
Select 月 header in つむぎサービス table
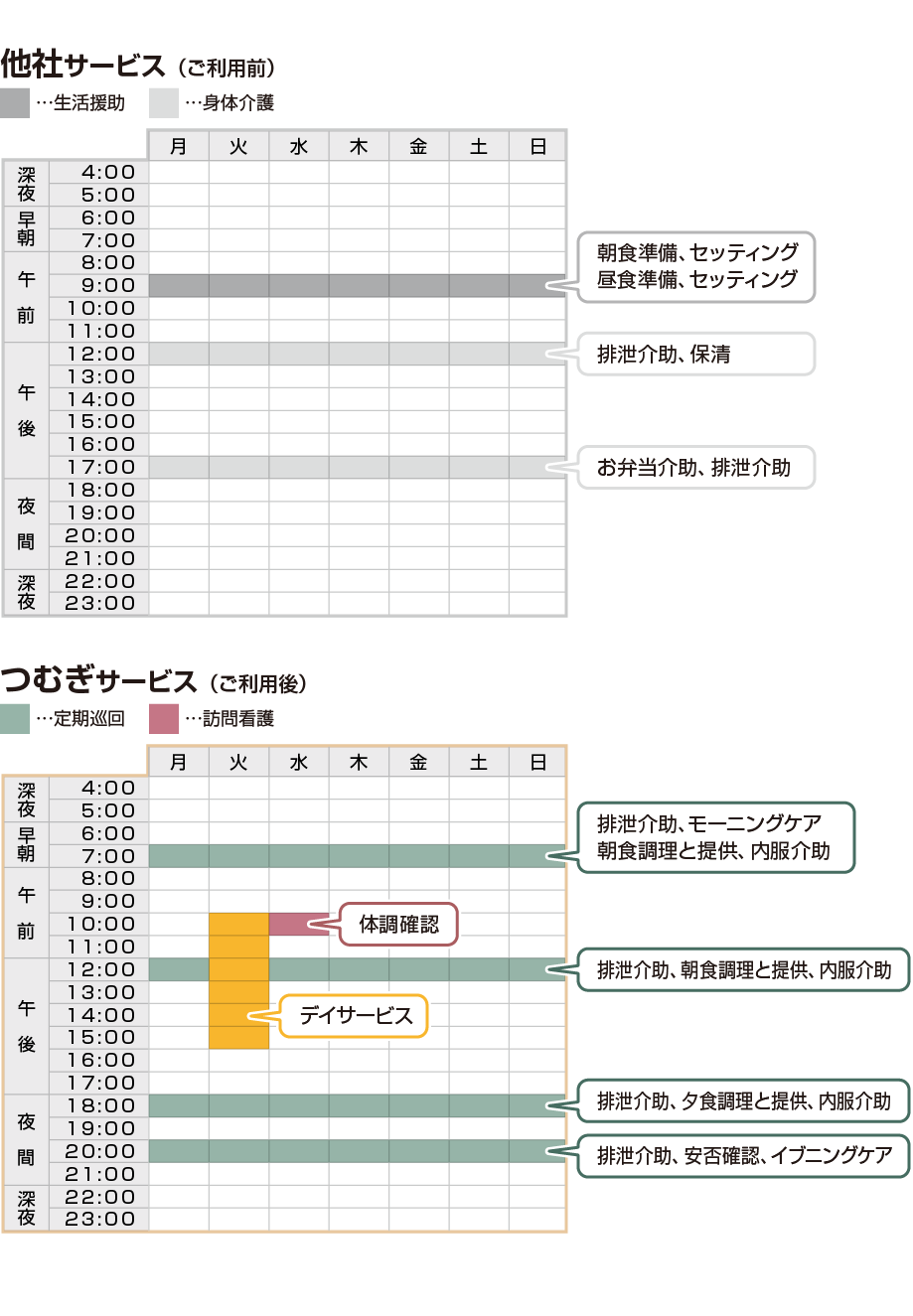[179, 762]
